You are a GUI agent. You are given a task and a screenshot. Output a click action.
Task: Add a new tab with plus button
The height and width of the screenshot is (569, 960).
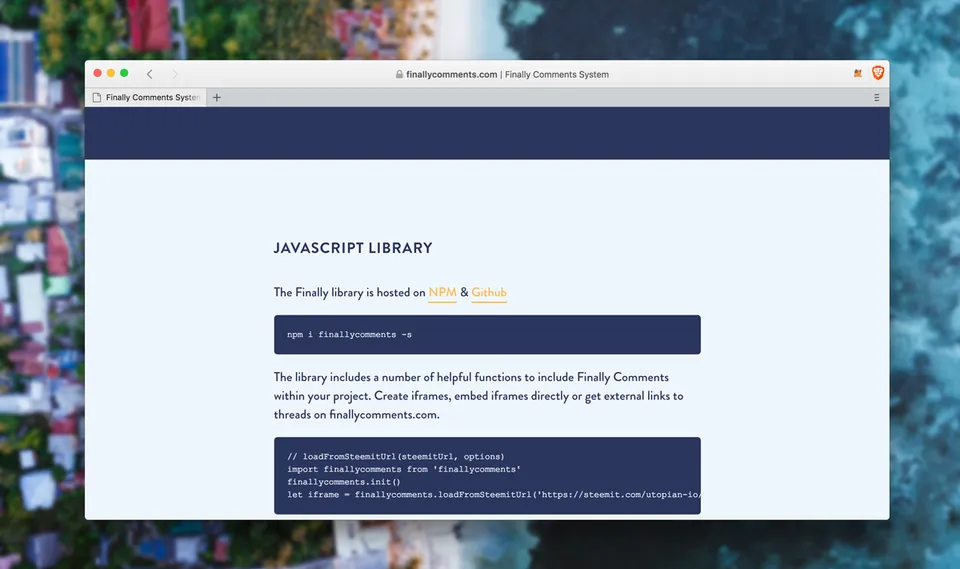(x=217, y=97)
